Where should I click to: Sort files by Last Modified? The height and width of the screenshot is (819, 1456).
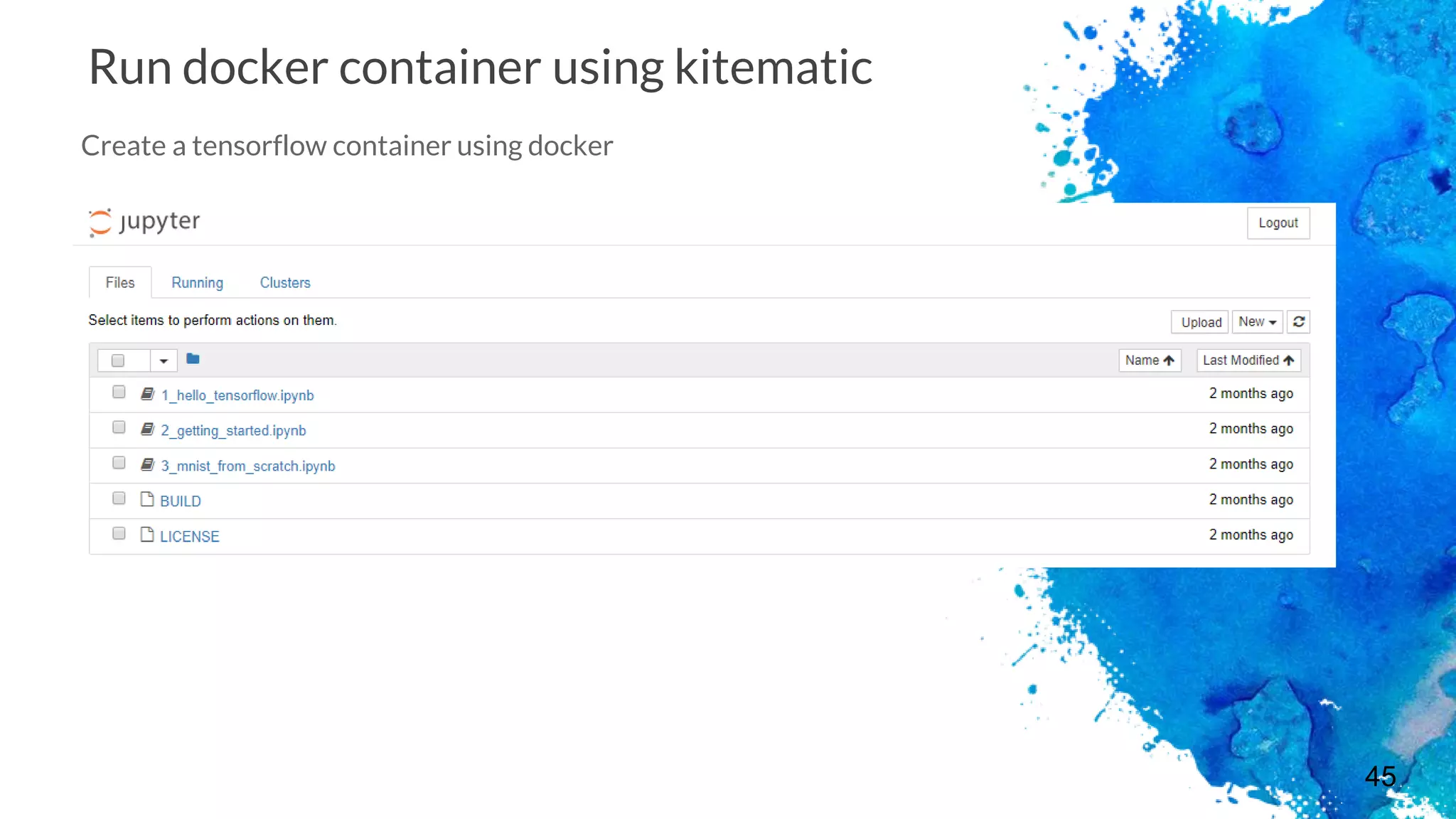(1248, 360)
